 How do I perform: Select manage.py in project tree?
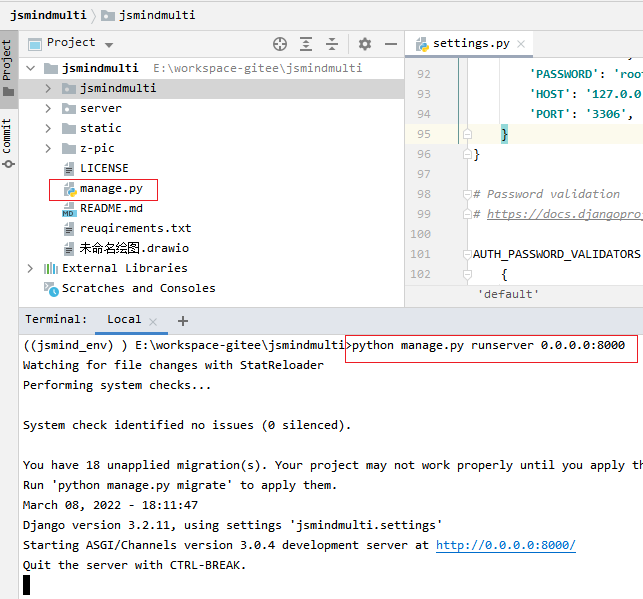coord(111,189)
